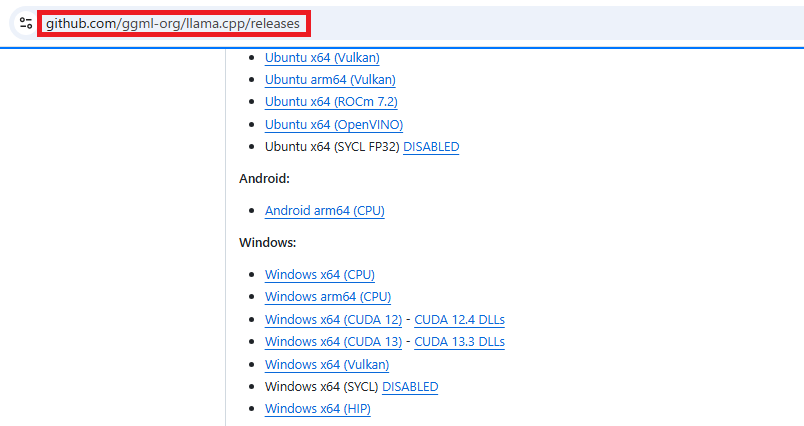Download the Windows x64 (HIP) build
The height and width of the screenshot is (426, 804).
click(318, 409)
